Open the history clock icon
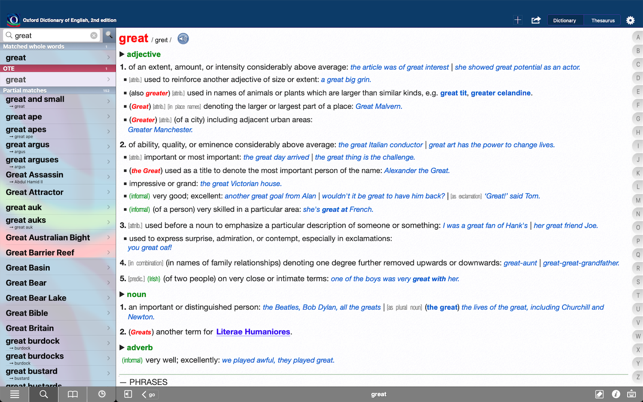Image resolution: width=643 pixels, height=402 pixels. pyautogui.click(x=102, y=394)
